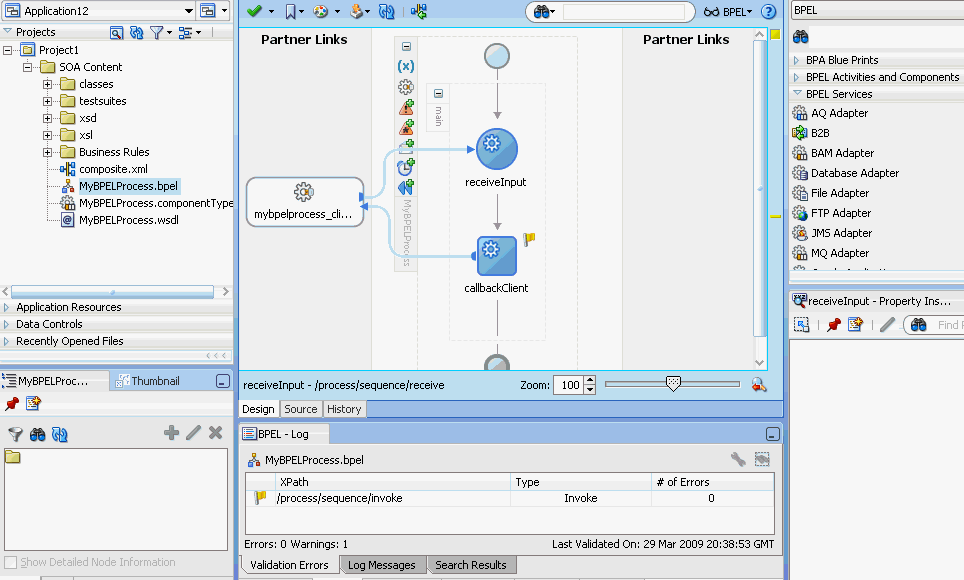
Task: Expand the testsuites folder
Action: coord(47,101)
